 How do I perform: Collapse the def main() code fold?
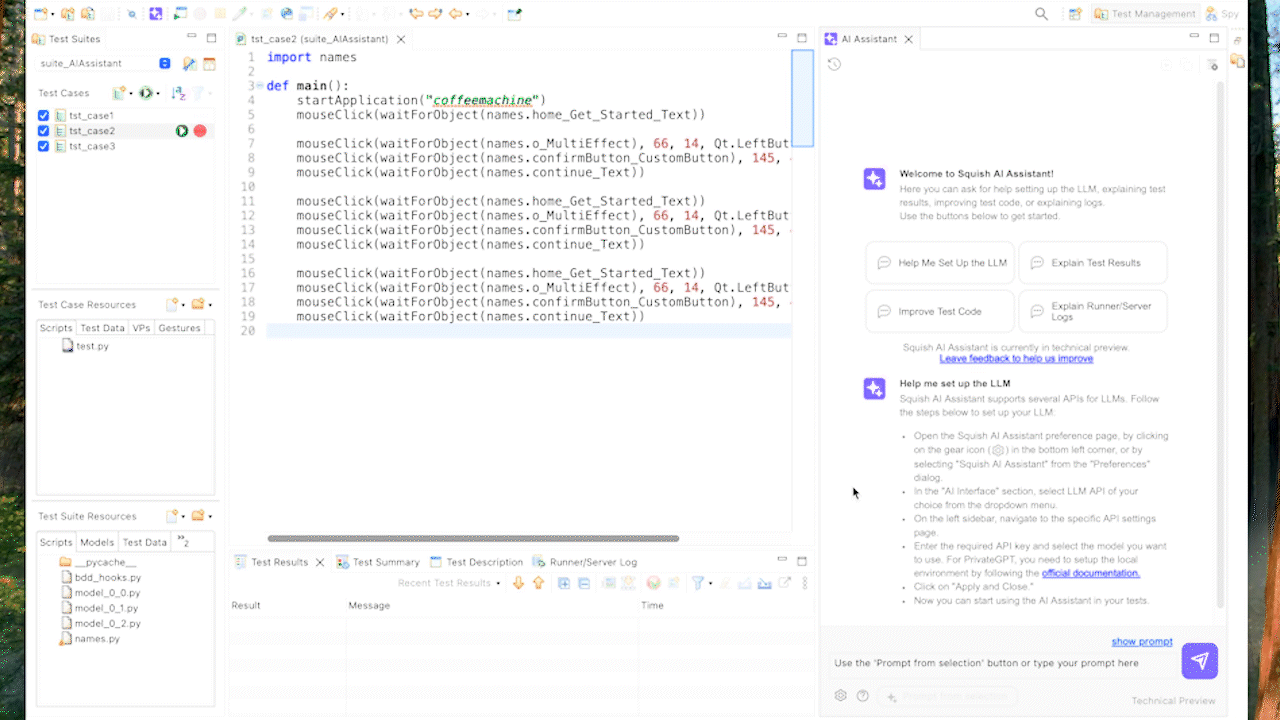[x=259, y=86]
